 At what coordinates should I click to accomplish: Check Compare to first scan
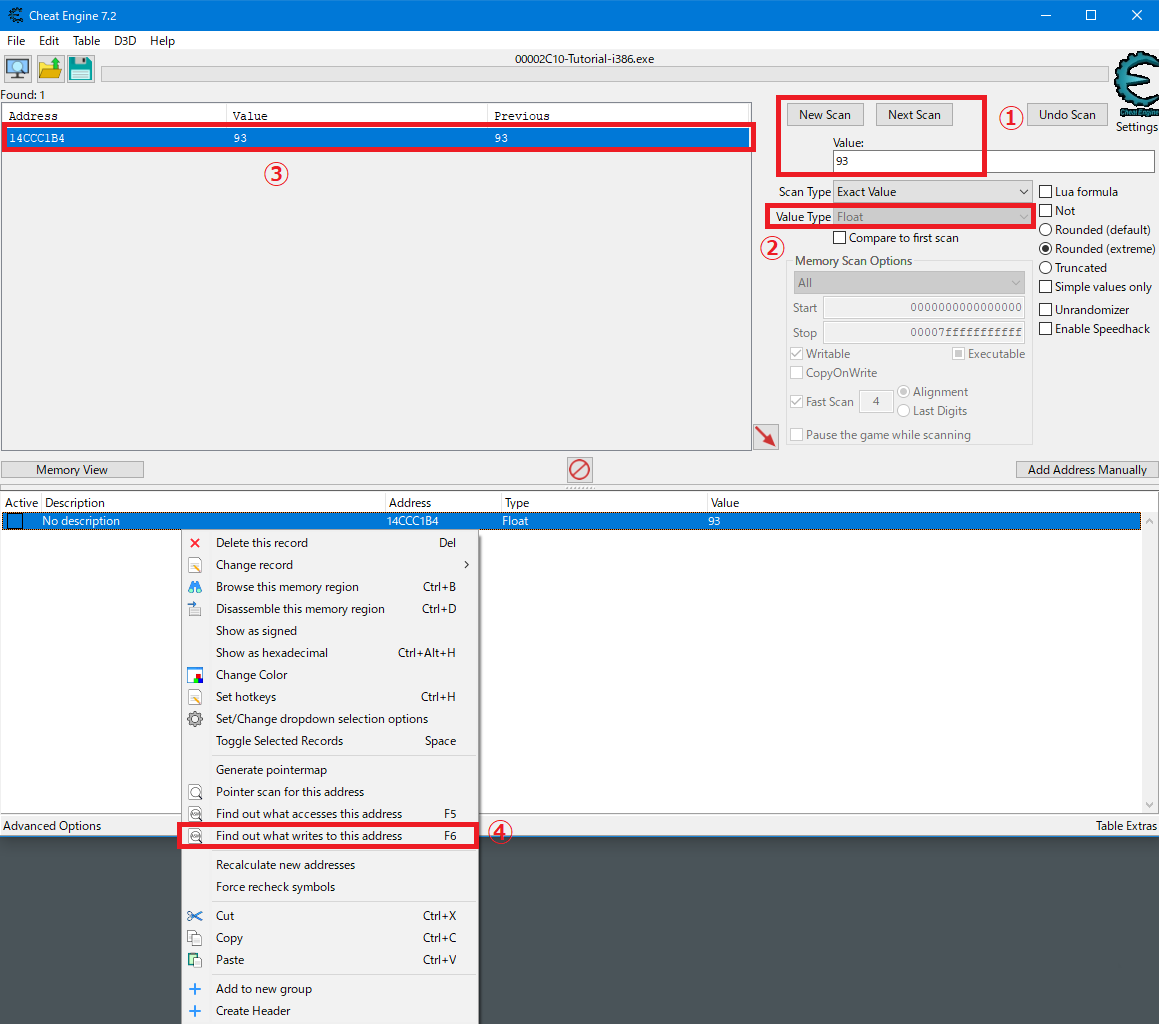click(839, 238)
